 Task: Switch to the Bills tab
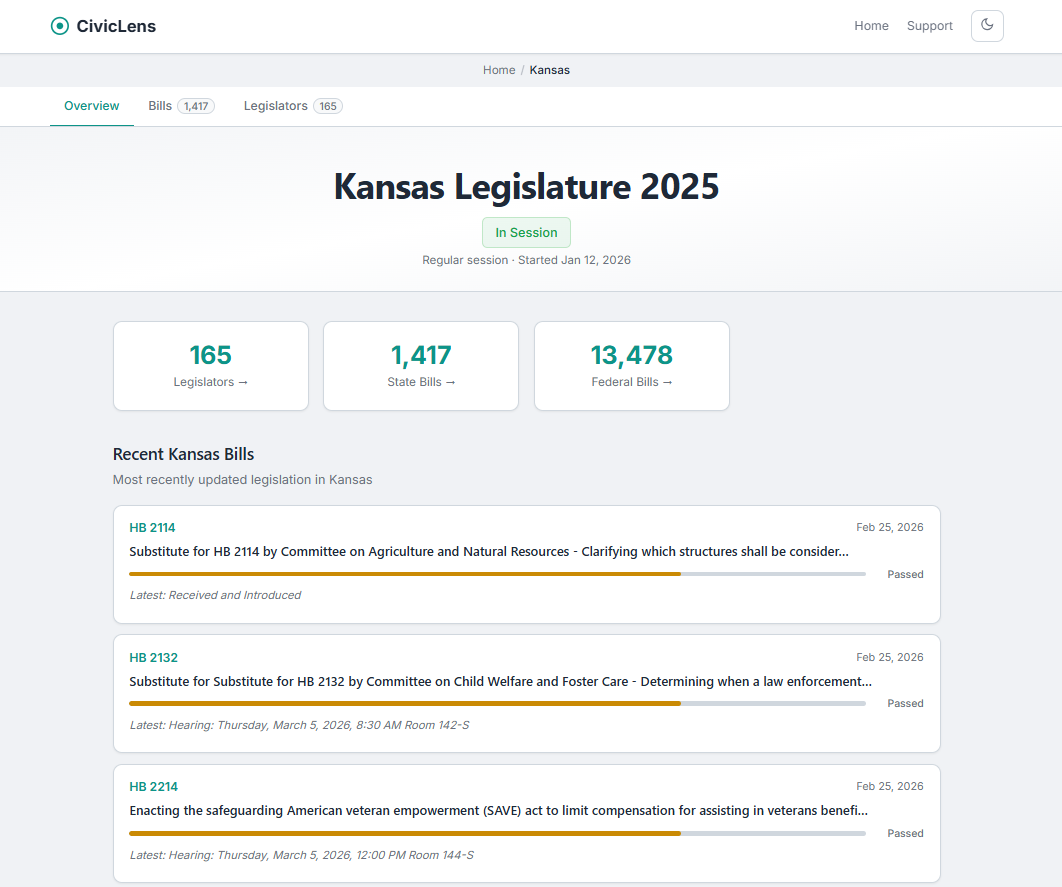[x=160, y=106]
